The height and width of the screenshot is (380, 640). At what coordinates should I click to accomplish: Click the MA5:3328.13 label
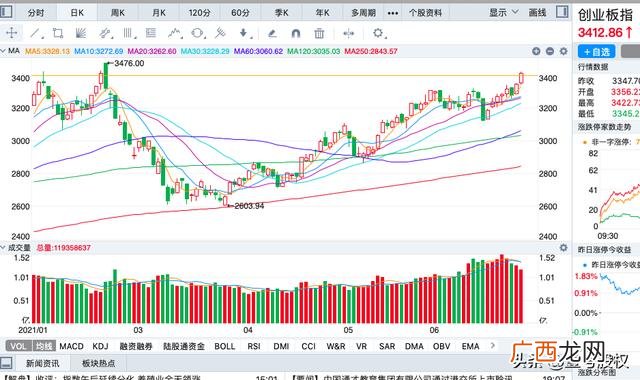click(48, 51)
